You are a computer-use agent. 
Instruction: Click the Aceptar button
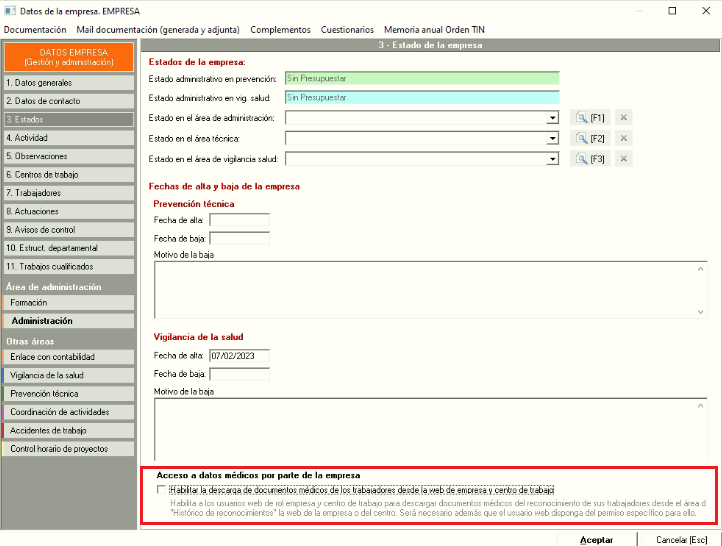(x=596, y=539)
